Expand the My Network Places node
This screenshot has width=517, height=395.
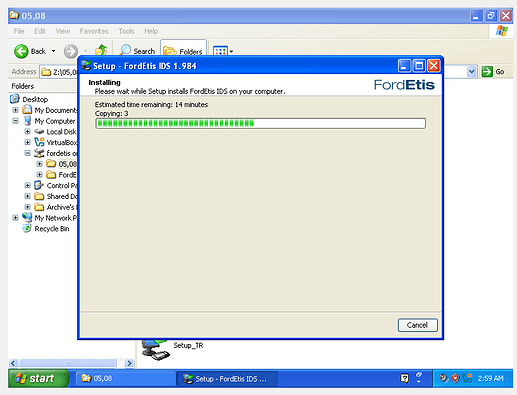[x=15, y=218]
